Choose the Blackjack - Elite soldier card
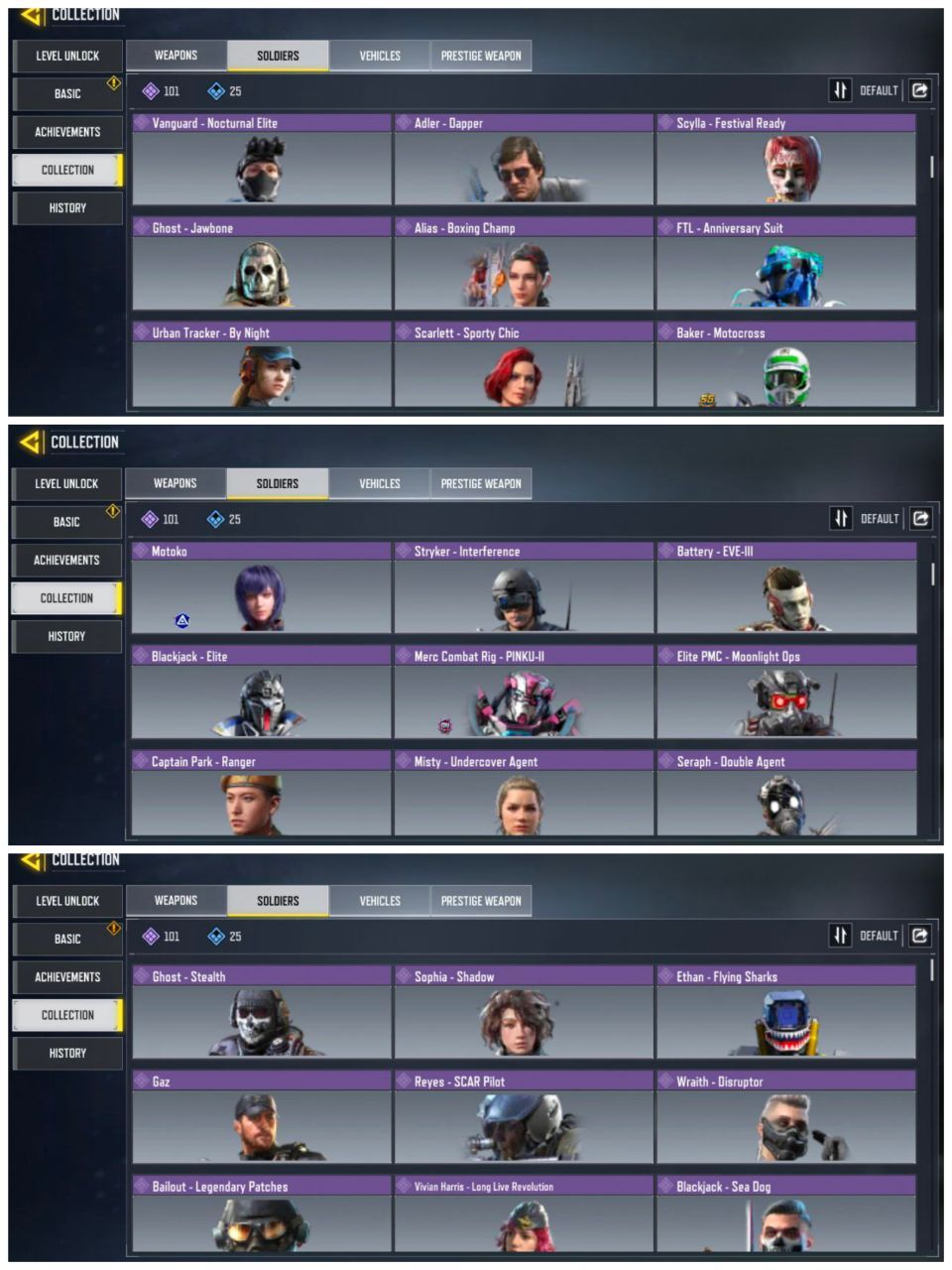952x1270 pixels. pyautogui.click(x=262, y=693)
